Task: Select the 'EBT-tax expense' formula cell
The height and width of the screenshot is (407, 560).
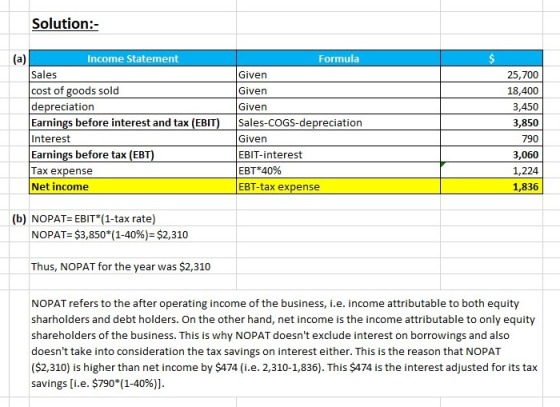Action: coord(338,187)
